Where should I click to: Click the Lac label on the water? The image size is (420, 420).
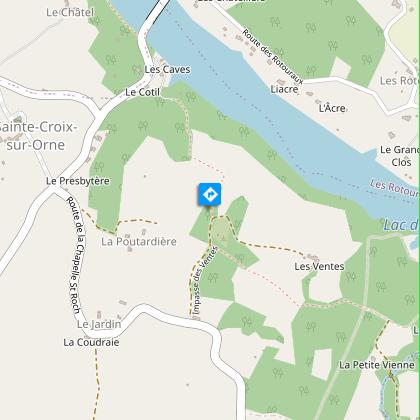401,225
